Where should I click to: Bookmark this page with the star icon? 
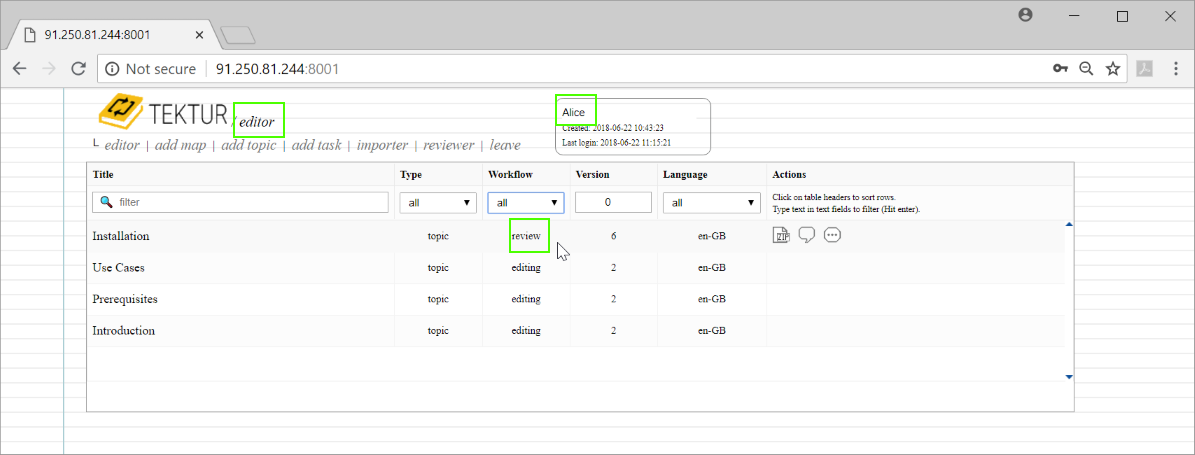[x=1112, y=69]
